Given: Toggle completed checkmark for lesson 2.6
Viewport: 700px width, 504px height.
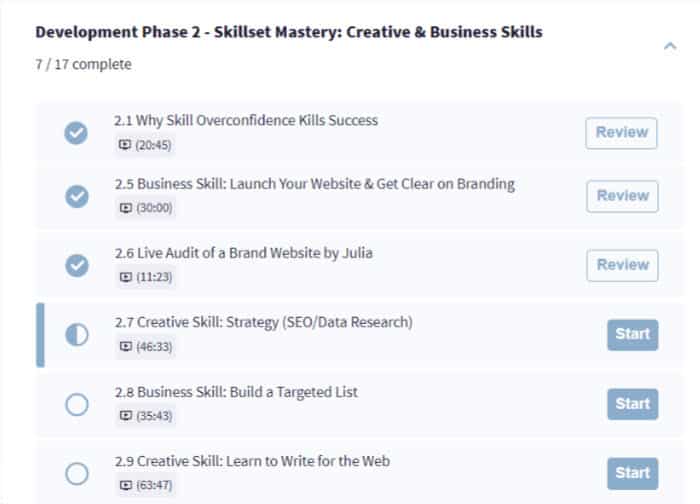Looking at the screenshot, I should (76, 265).
